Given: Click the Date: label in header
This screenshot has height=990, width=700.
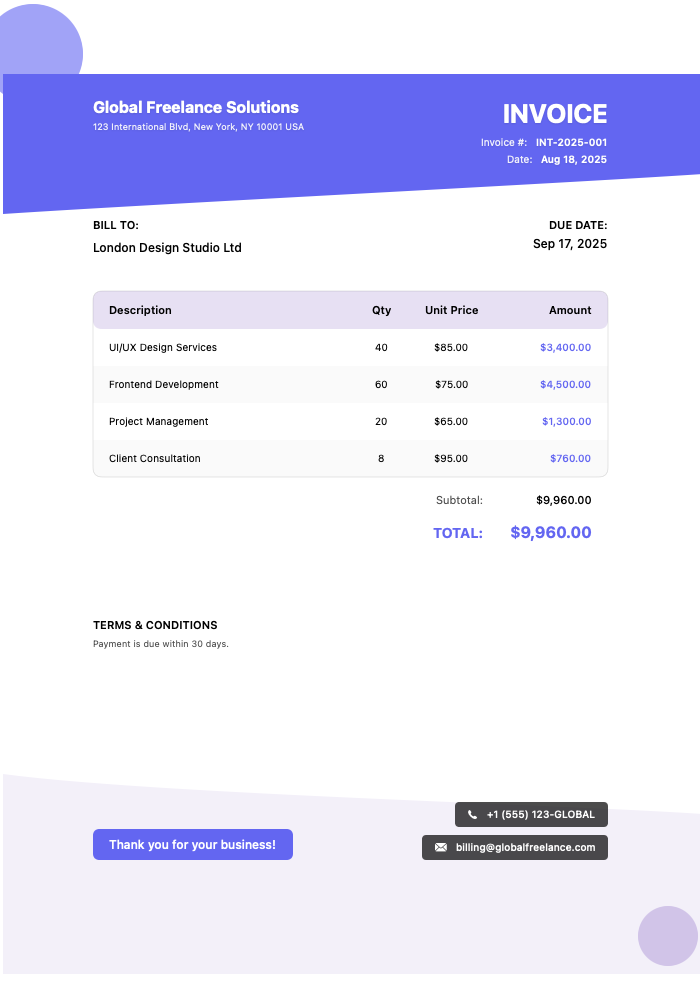Looking at the screenshot, I should click(519, 160).
